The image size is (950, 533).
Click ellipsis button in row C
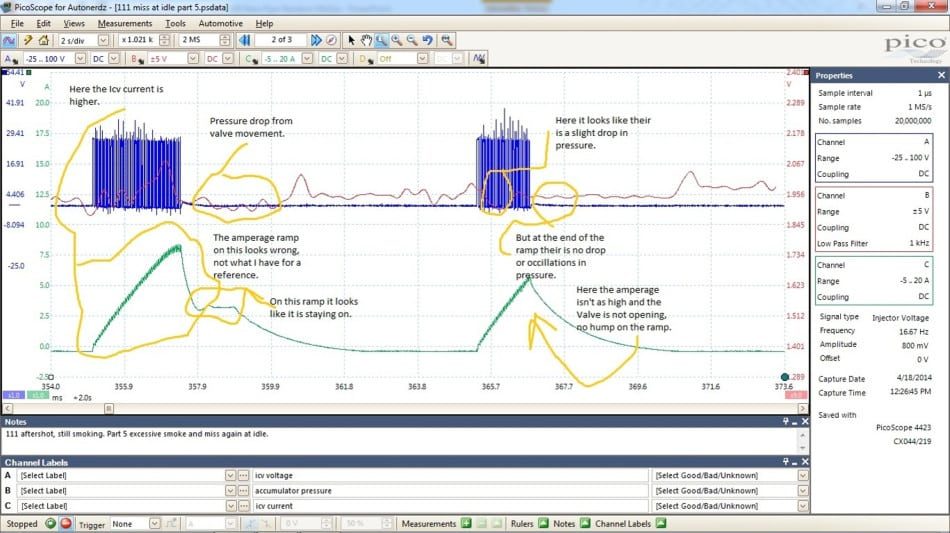(244, 506)
